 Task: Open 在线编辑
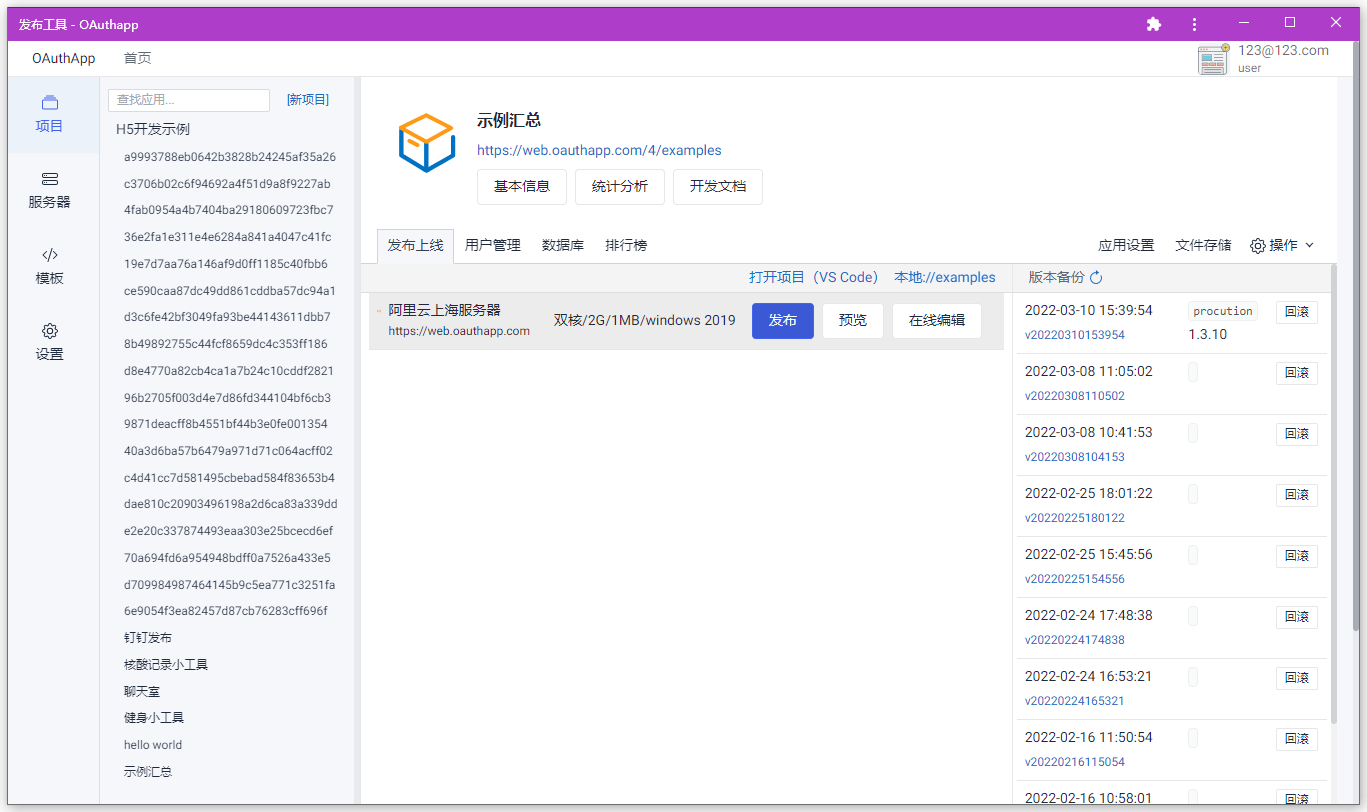click(937, 321)
